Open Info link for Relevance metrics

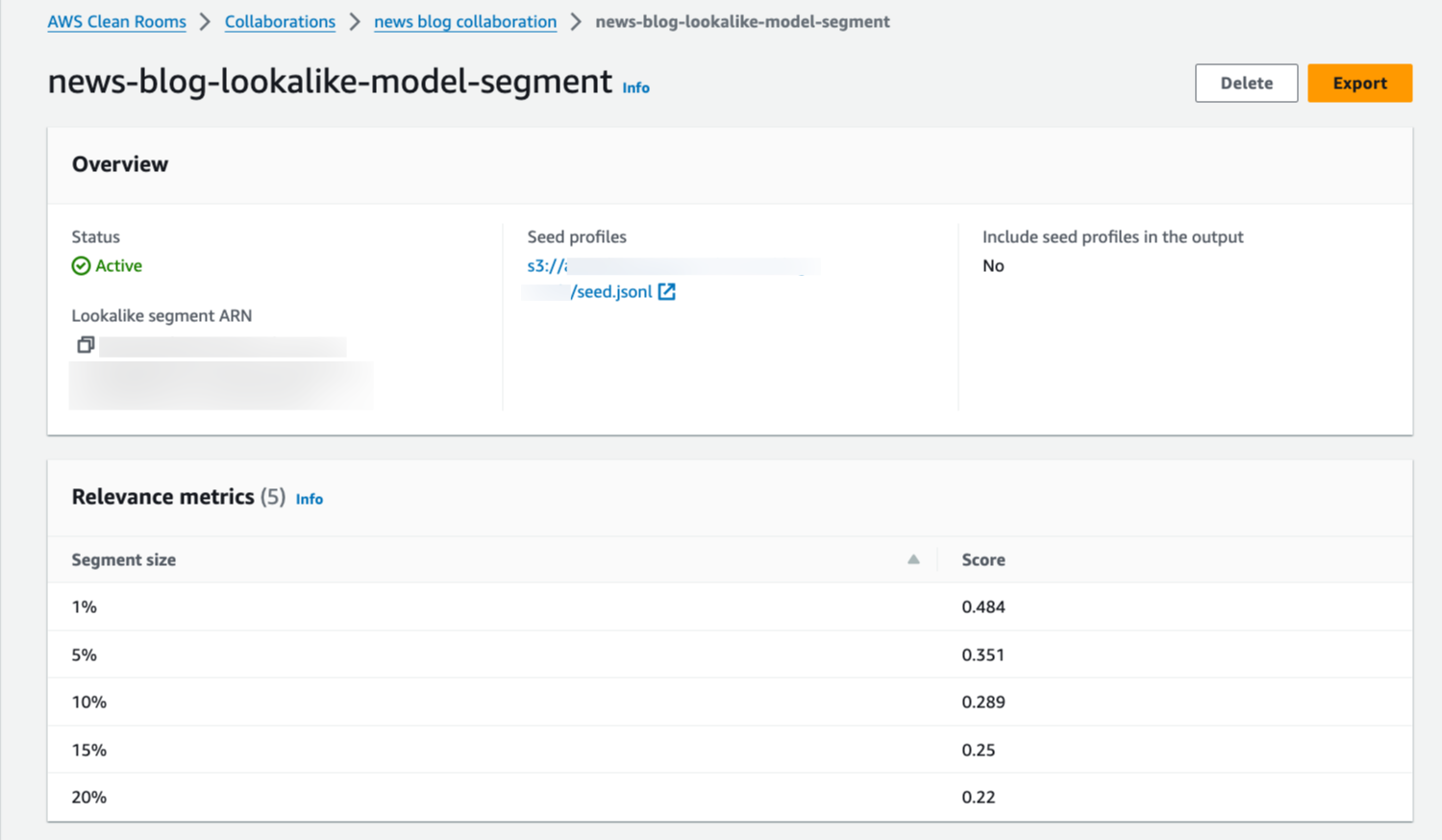(x=309, y=499)
